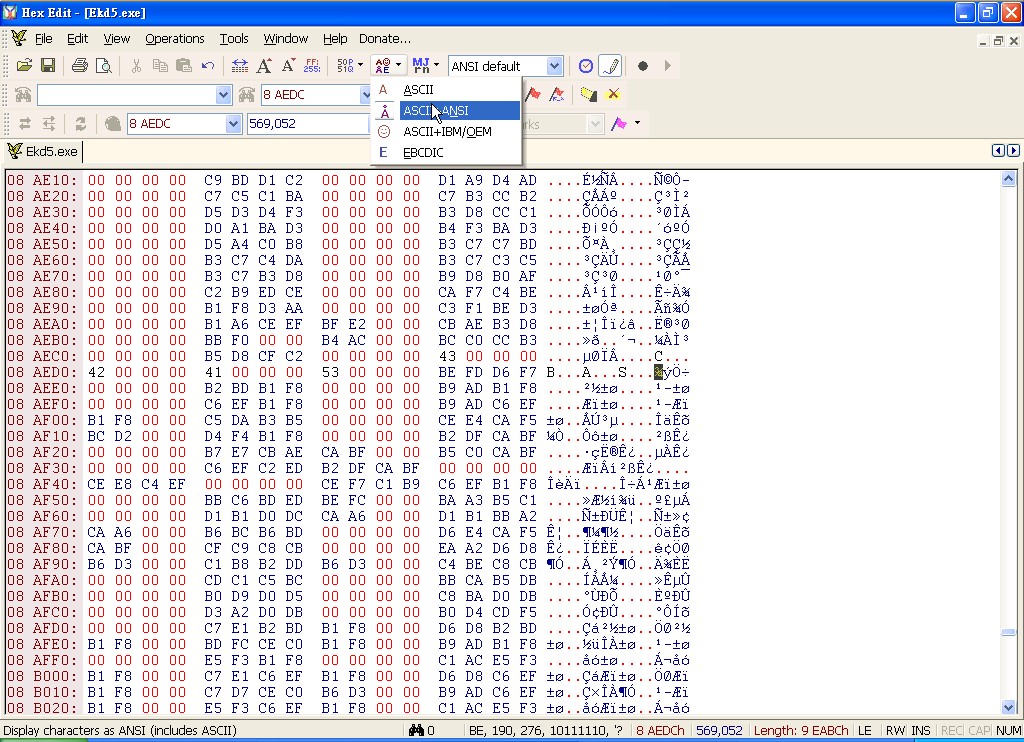
Task: Select EBCDIC menu option
Action: click(447, 152)
